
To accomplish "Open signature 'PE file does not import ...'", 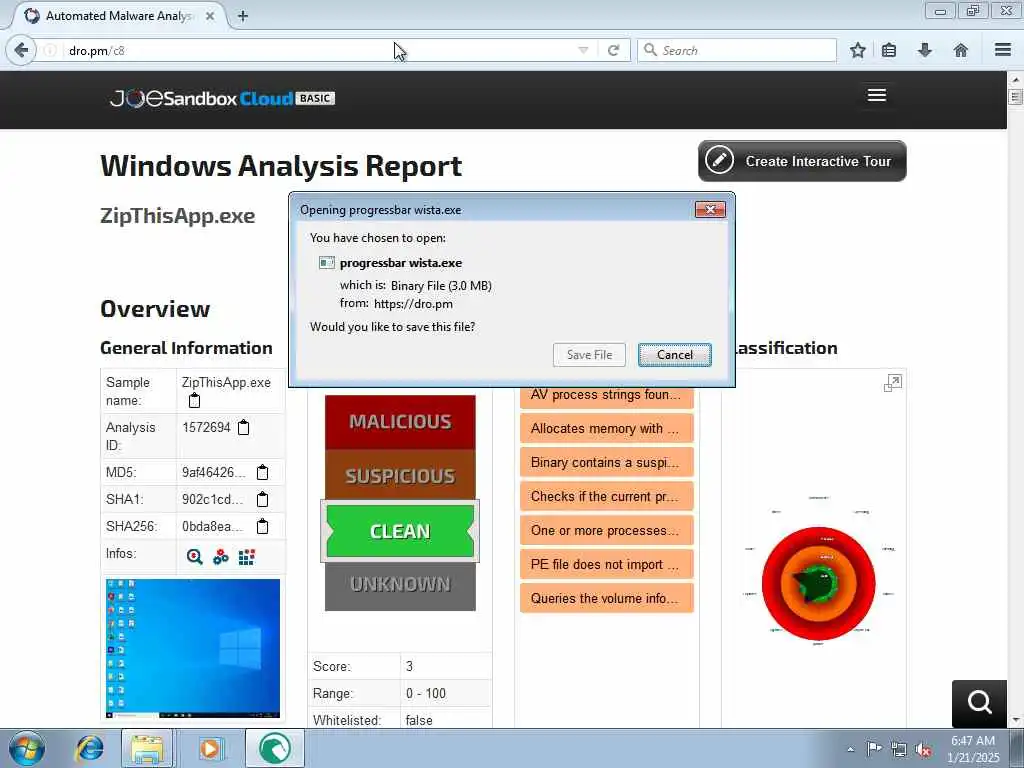I will (607, 564).
